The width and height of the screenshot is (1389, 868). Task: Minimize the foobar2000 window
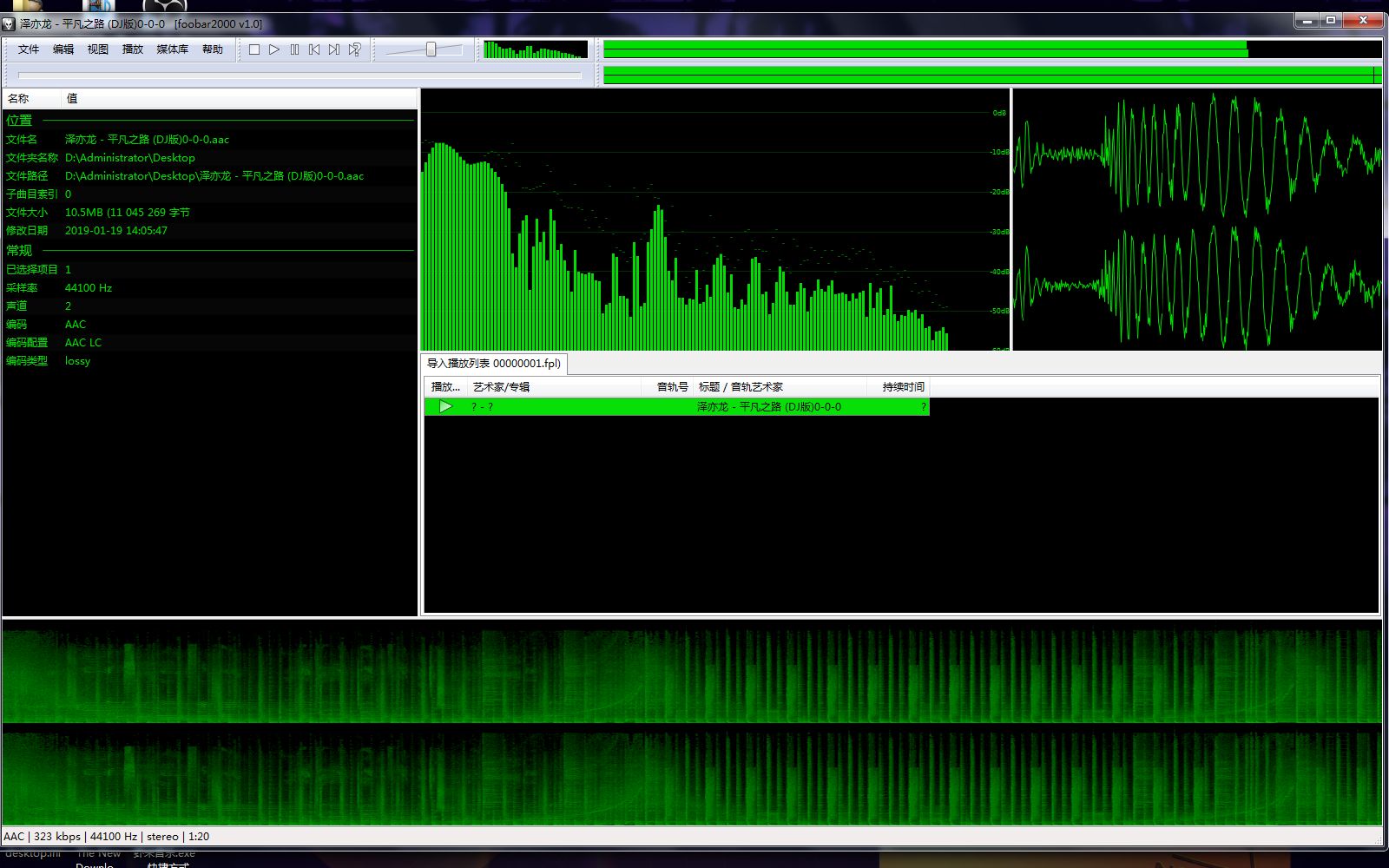[1307, 21]
